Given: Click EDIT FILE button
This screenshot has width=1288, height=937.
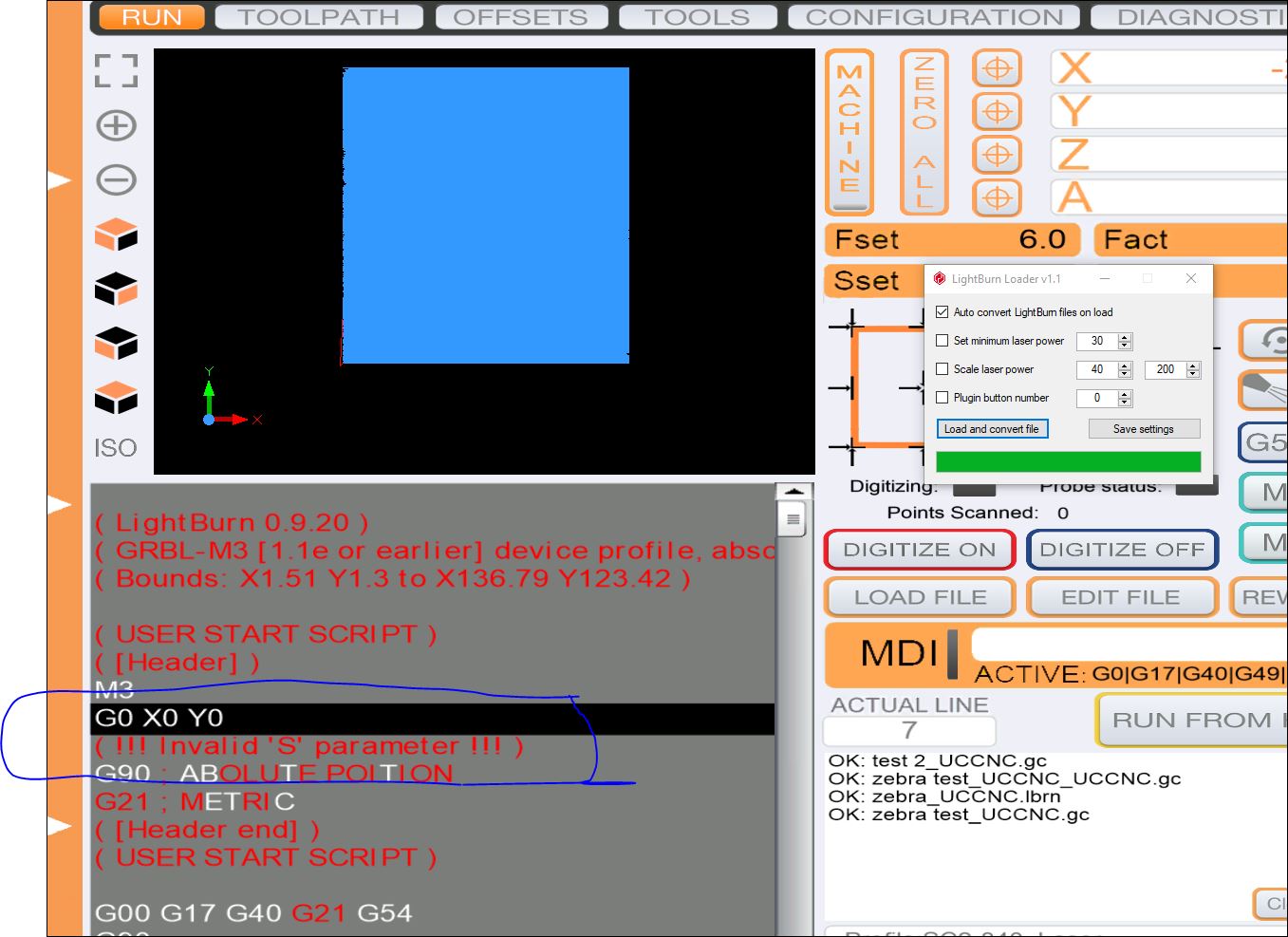Looking at the screenshot, I should [1121, 597].
